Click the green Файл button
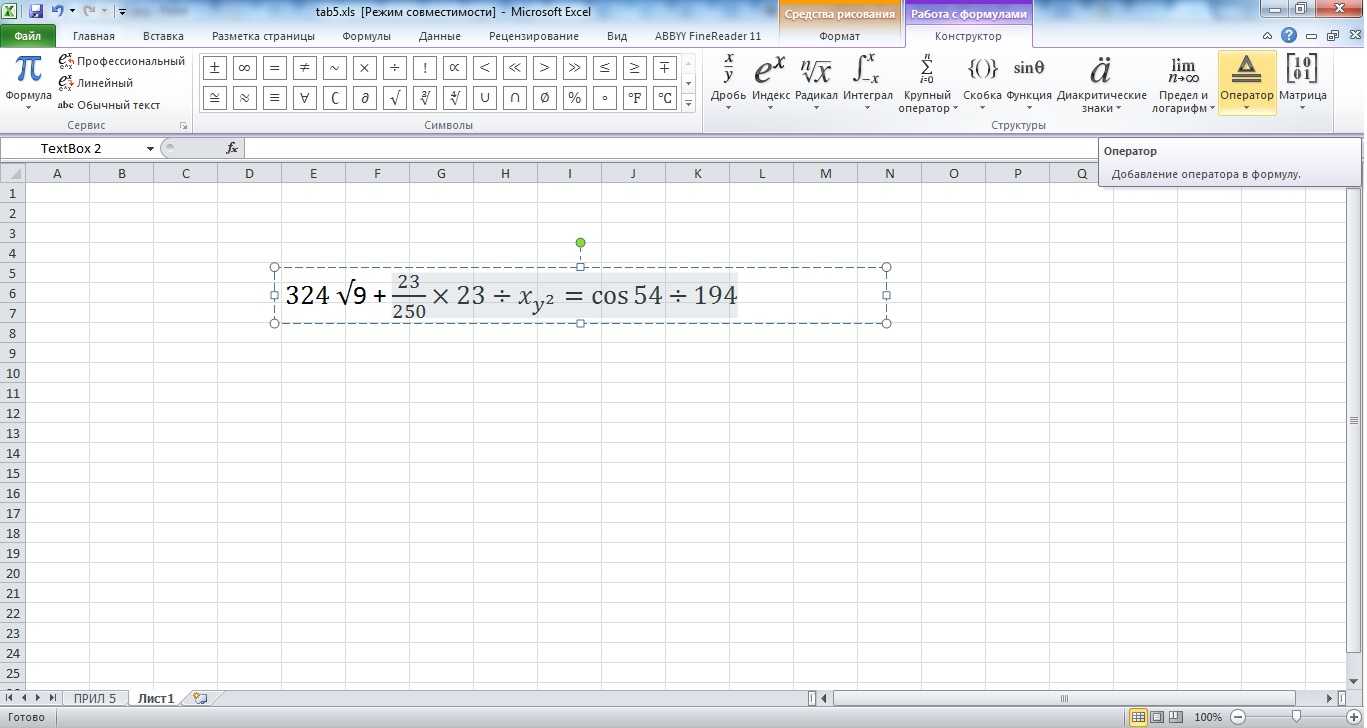 point(27,36)
